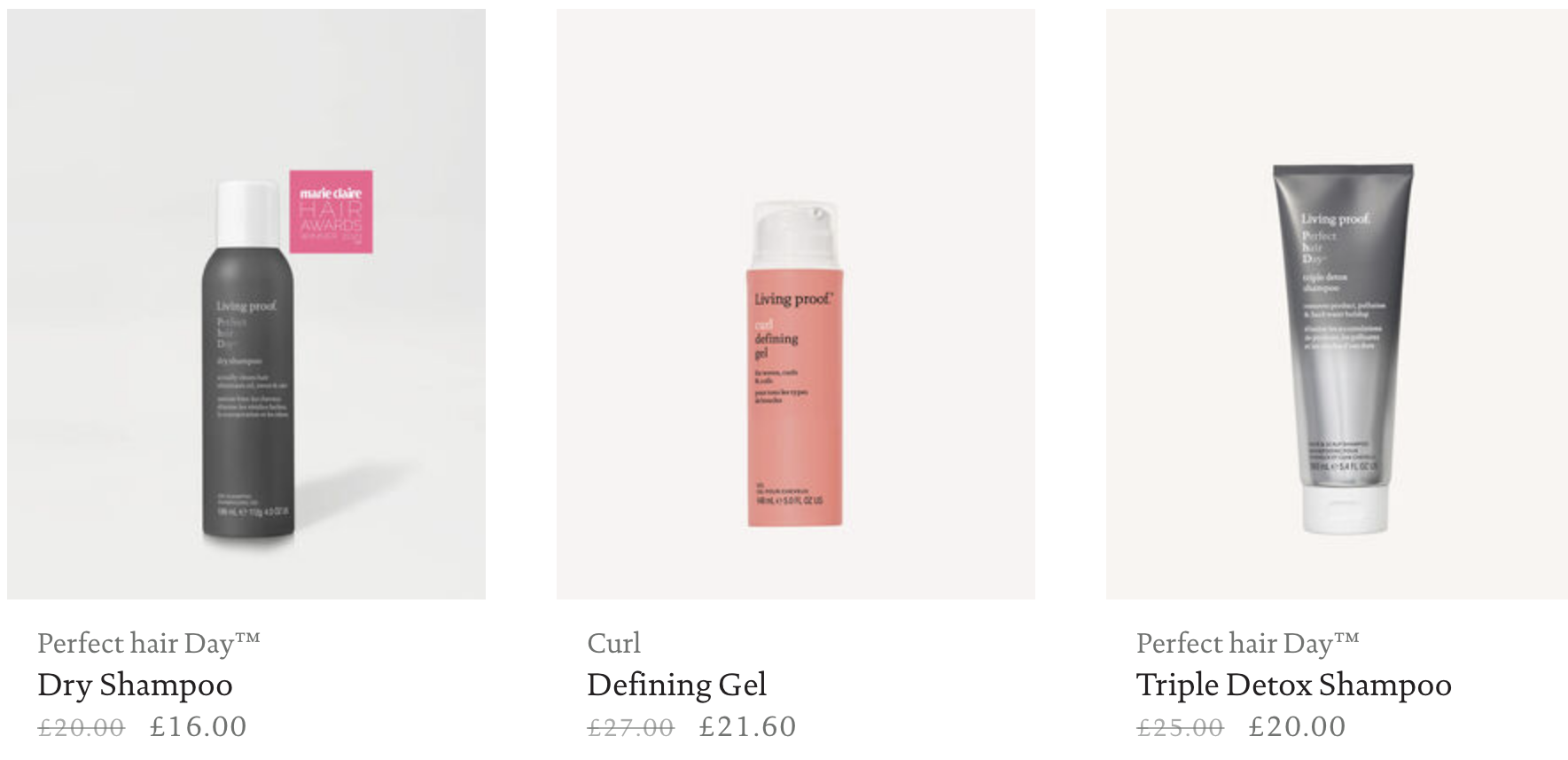Click the Dry Shampoo product title
1568x760 pixels.
coord(135,685)
